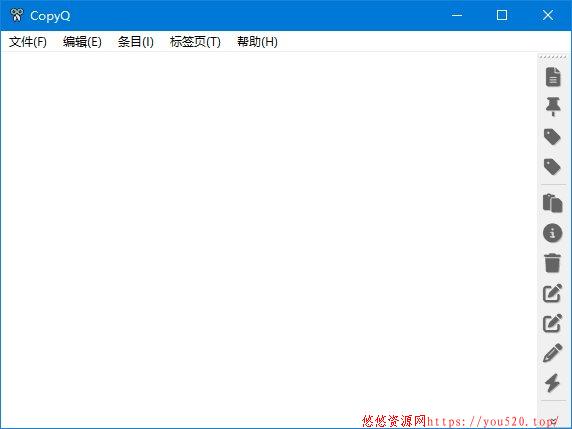Click the clipboard paste icon
This screenshot has height=429, width=572.
pyautogui.click(x=552, y=203)
